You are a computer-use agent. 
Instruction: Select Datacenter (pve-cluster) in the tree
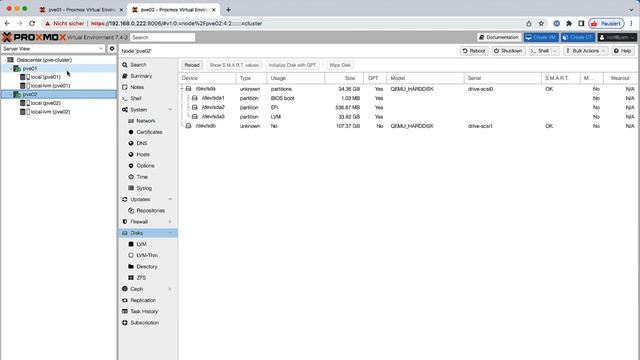click(44, 60)
